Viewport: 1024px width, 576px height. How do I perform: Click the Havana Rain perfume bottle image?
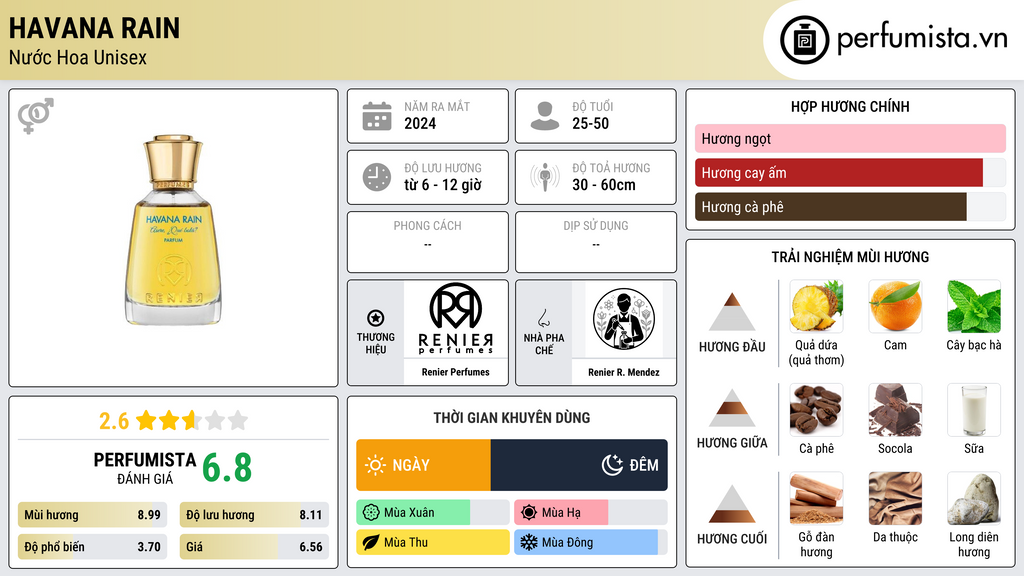(x=173, y=230)
